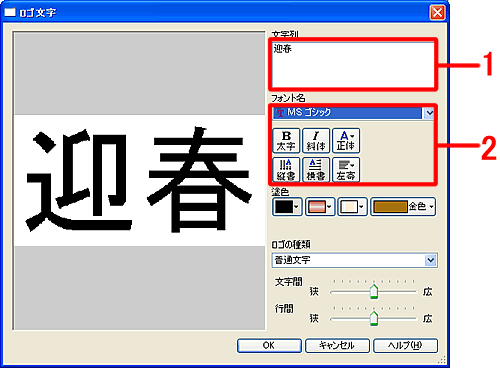Open the black fill color picker

click(x=287, y=207)
